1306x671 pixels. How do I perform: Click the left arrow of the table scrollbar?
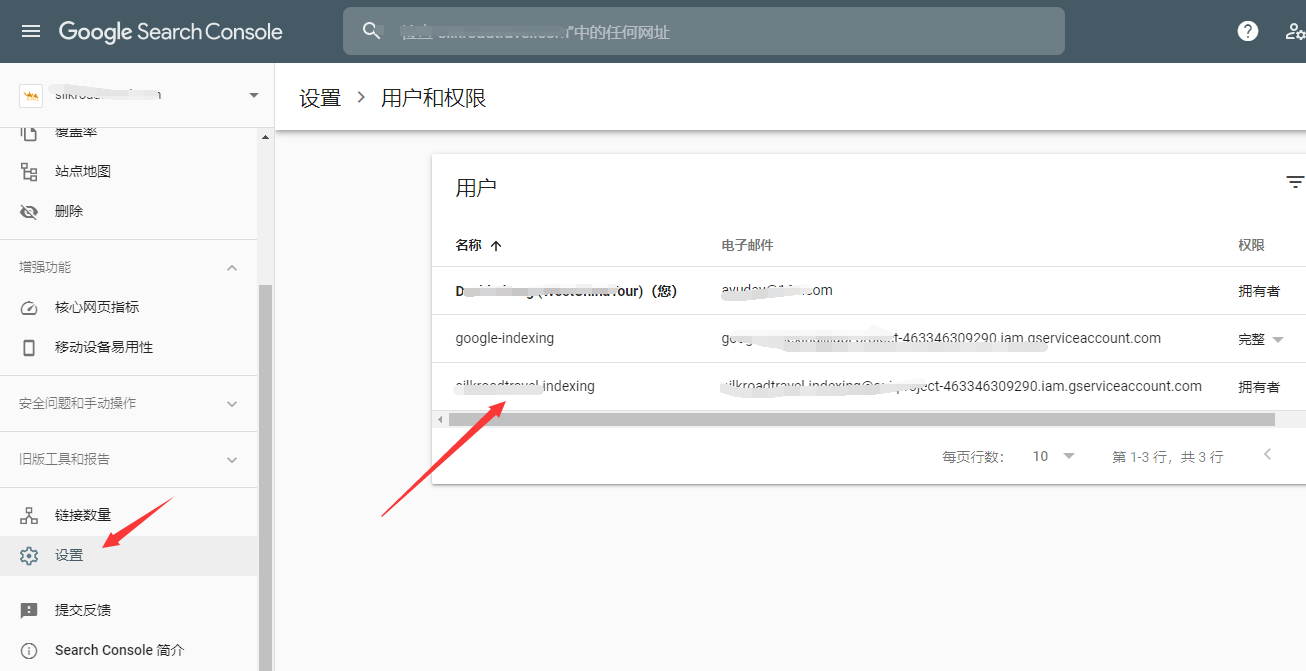(440, 420)
